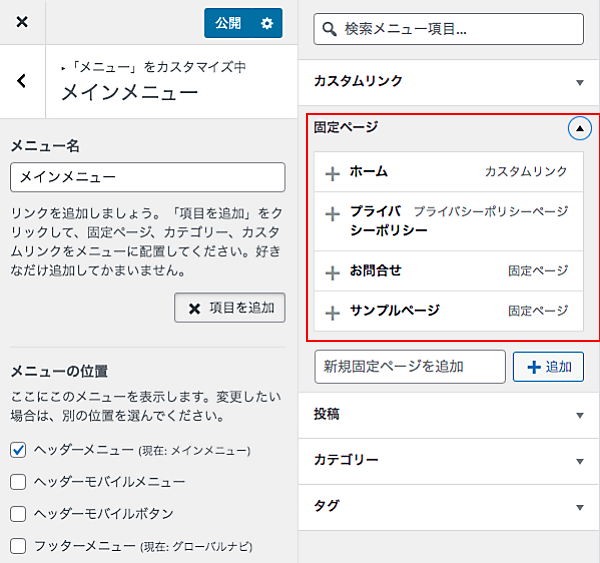Click the 新規固定ページを追加 input field
This screenshot has width=600, height=563.
(410, 367)
